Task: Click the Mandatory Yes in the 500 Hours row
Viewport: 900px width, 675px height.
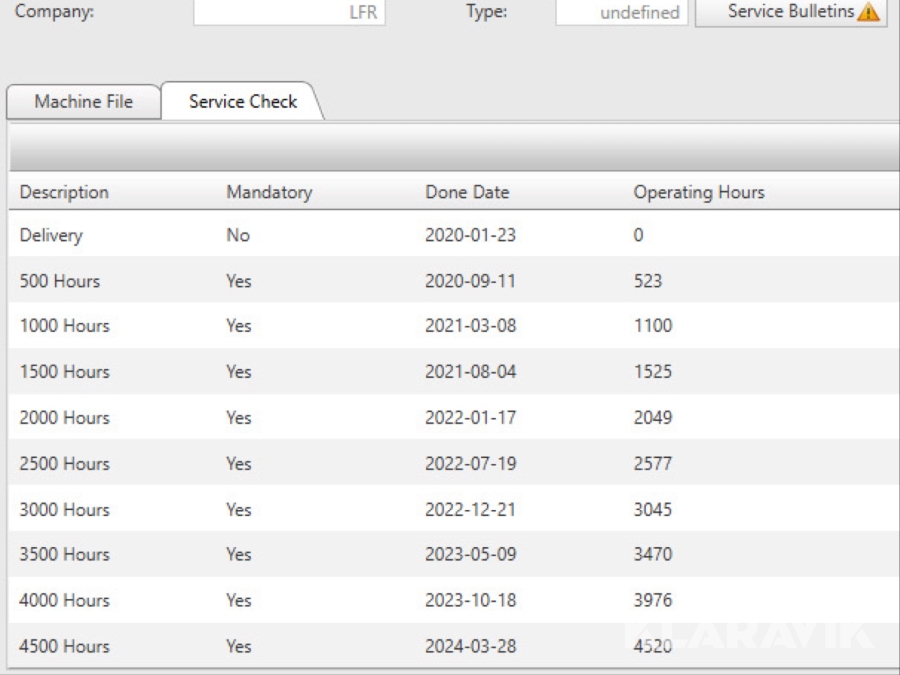Action: 239,281
